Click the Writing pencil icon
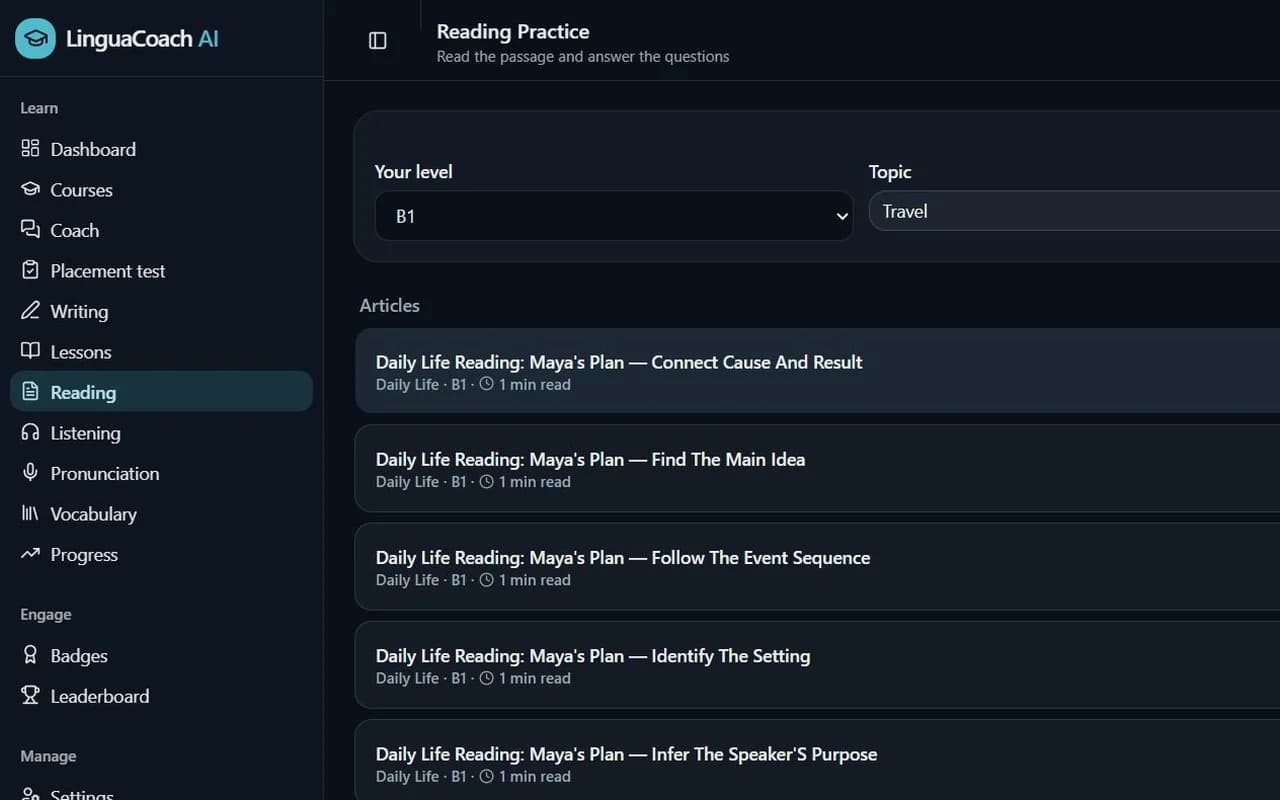 pyautogui.click(x=30, y=311)
